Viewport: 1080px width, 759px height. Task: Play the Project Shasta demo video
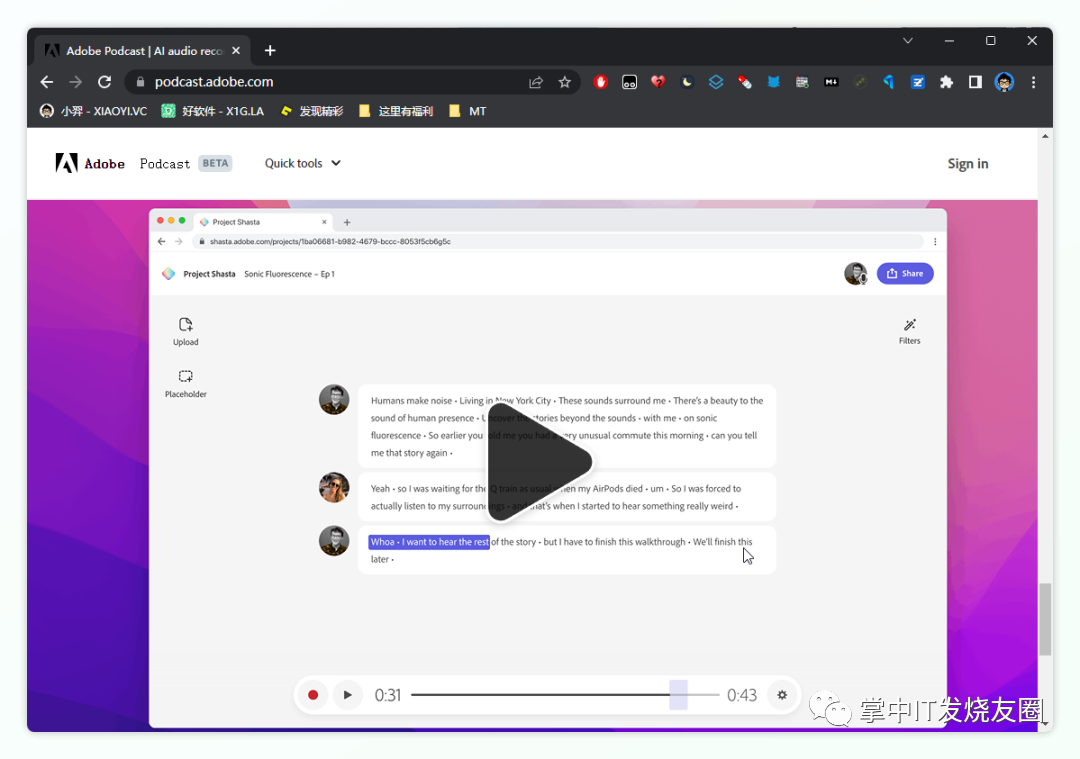(539, 462)
